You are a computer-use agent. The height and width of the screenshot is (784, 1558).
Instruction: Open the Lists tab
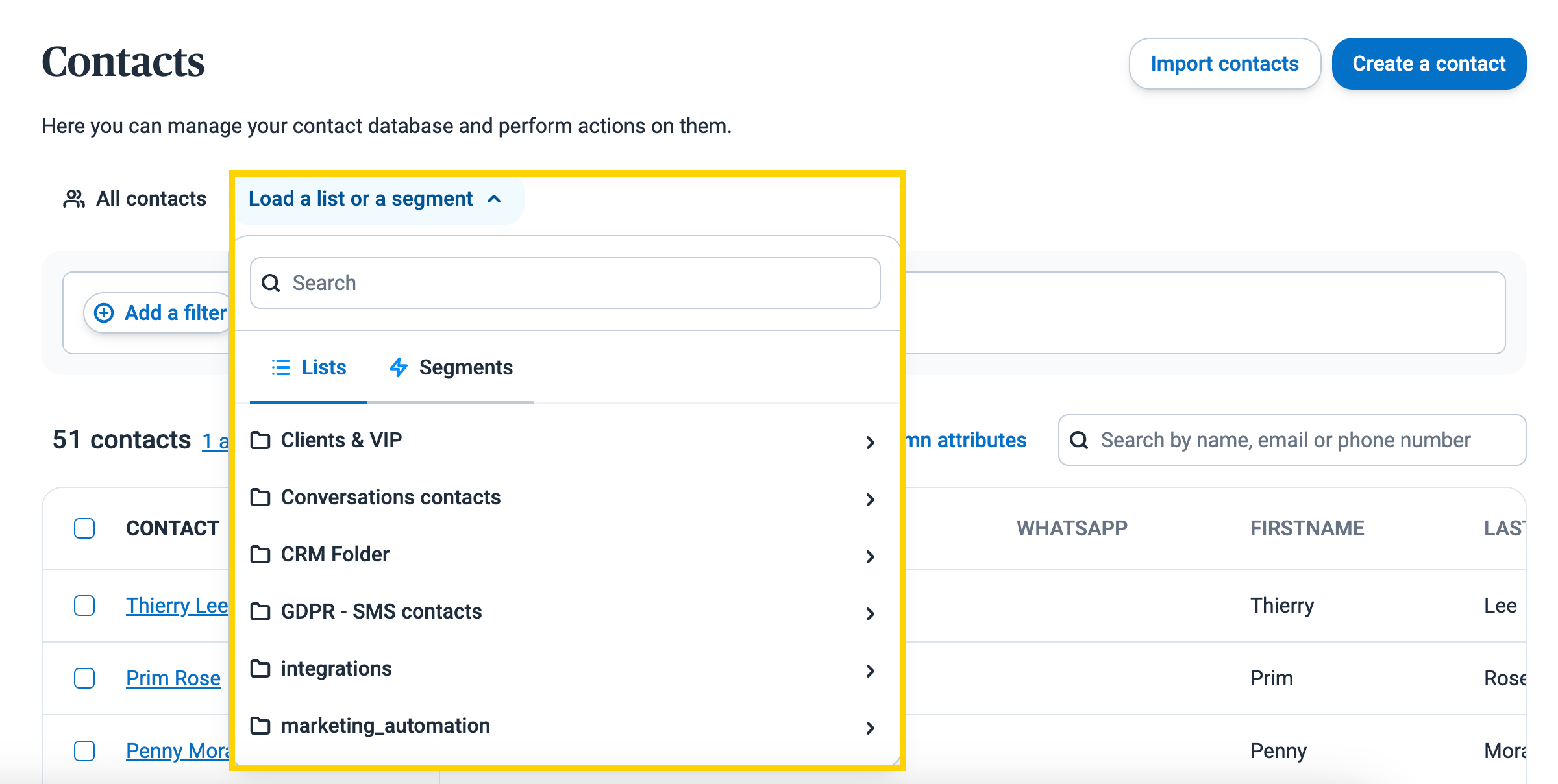coord(323,367)
